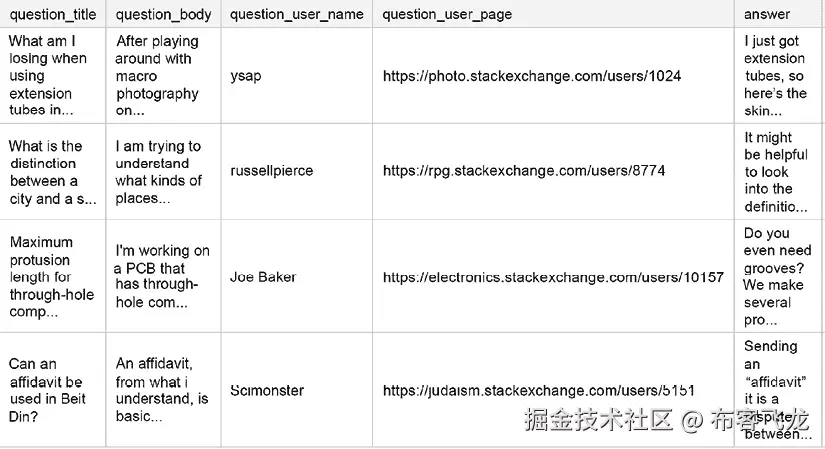The width and height of the screenshot is (825, 449).
Task: Click the city distinction question title cell
Action: click(x=50, y=172)
